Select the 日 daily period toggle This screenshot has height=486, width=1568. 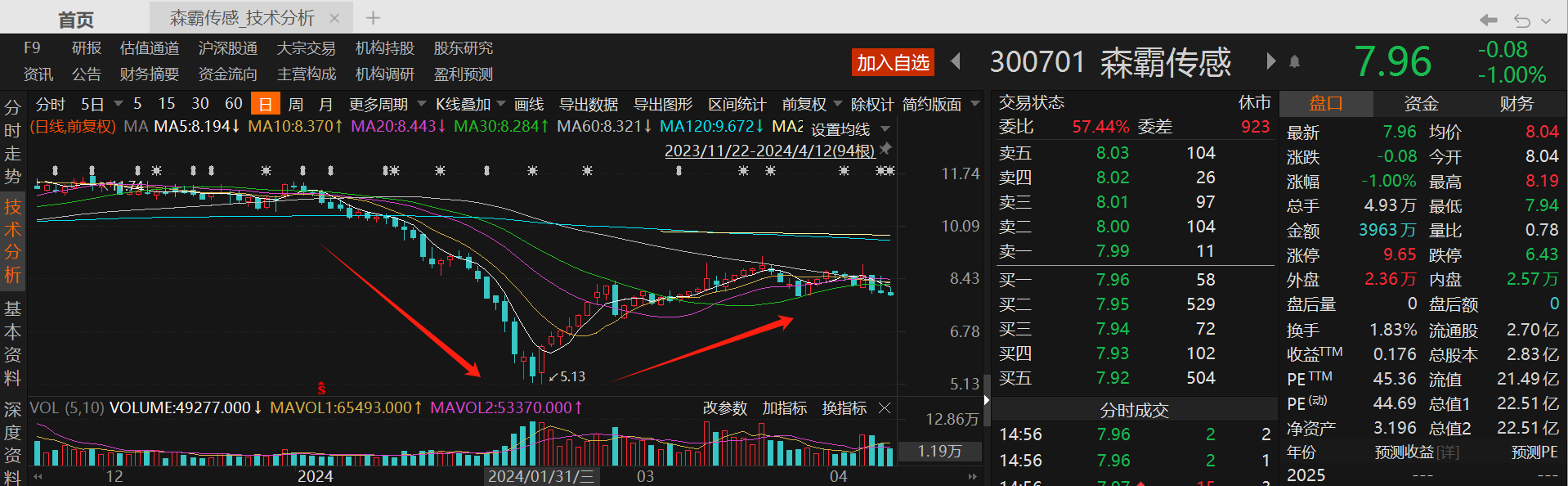coord(265,104)
